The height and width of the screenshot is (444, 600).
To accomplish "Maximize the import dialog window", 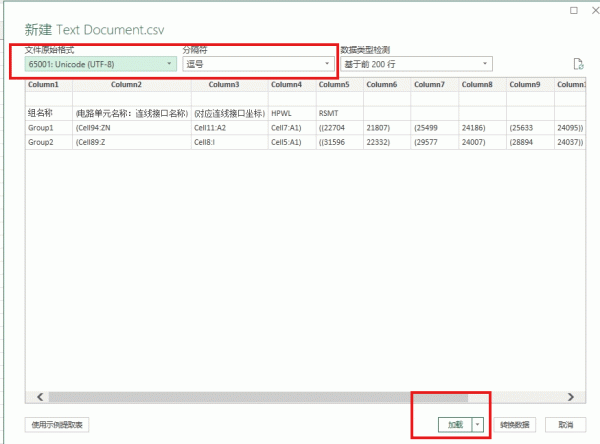I will [x=573, y=10].
